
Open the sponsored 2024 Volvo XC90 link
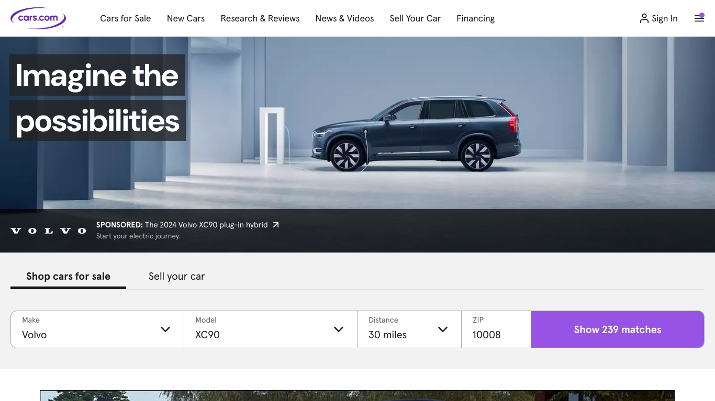coord(187,225)
